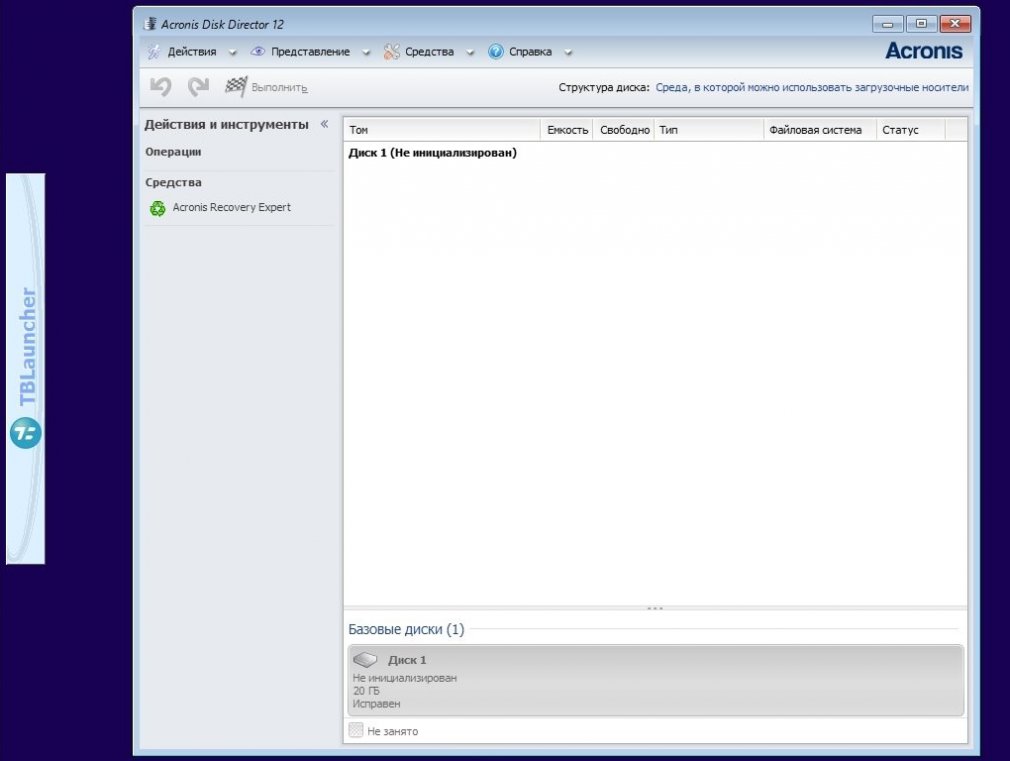Sort by the Тип column header
1010x761 pixels.
pyautogui.click(x=709, y=130)
